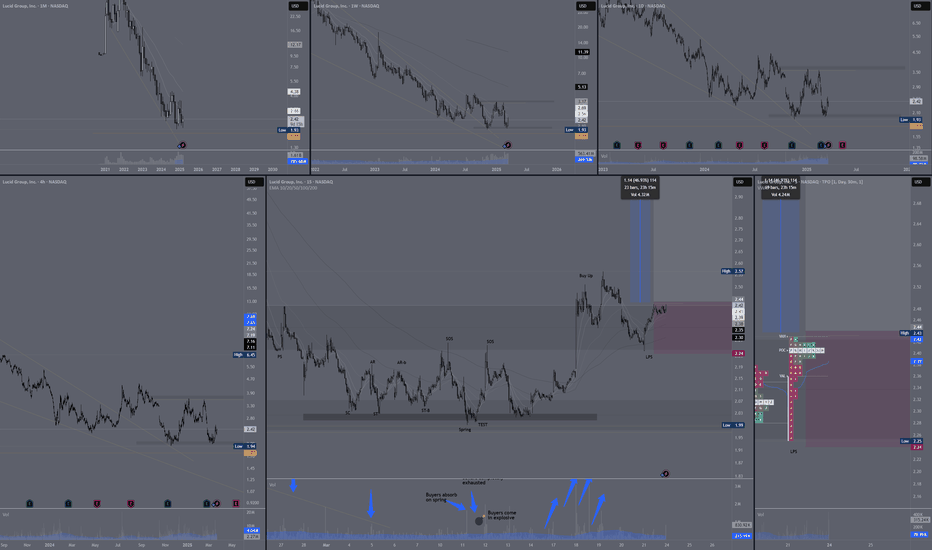Click the bomb emoji in the 15-minute volume pane
932x550 pixels.
point(480,521)
